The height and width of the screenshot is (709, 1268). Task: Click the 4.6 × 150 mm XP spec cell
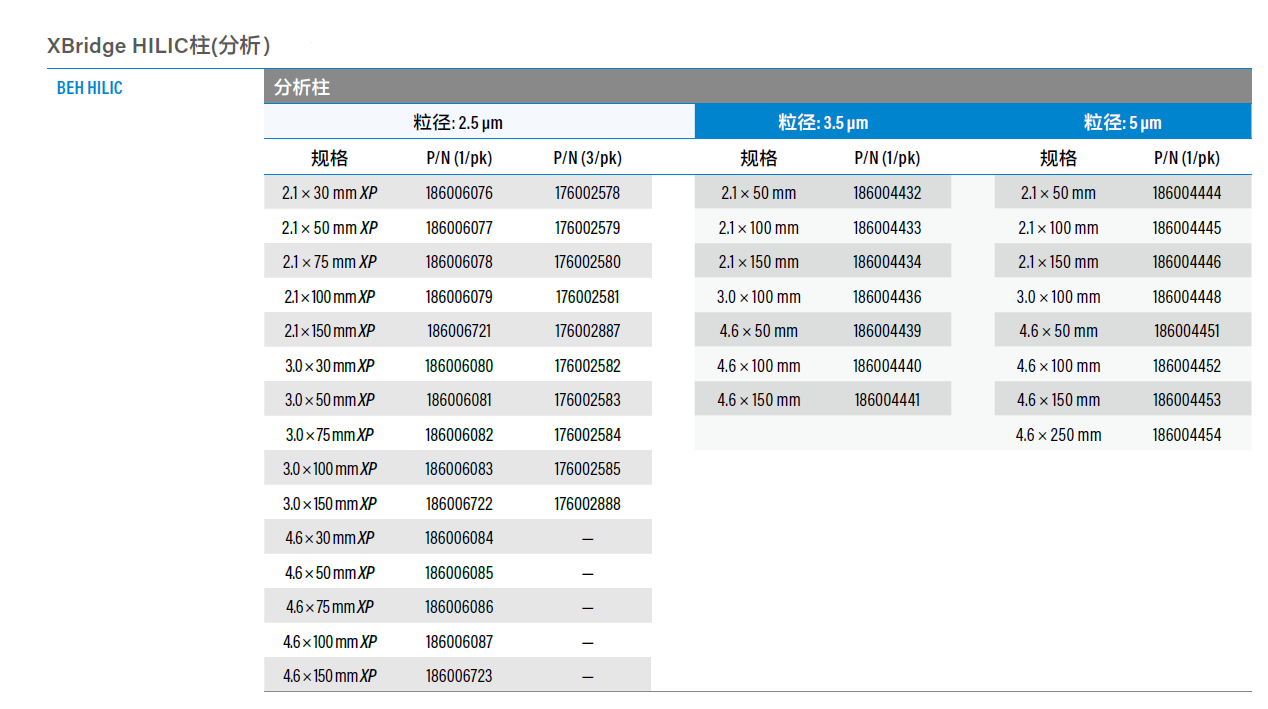pos(330,676)
